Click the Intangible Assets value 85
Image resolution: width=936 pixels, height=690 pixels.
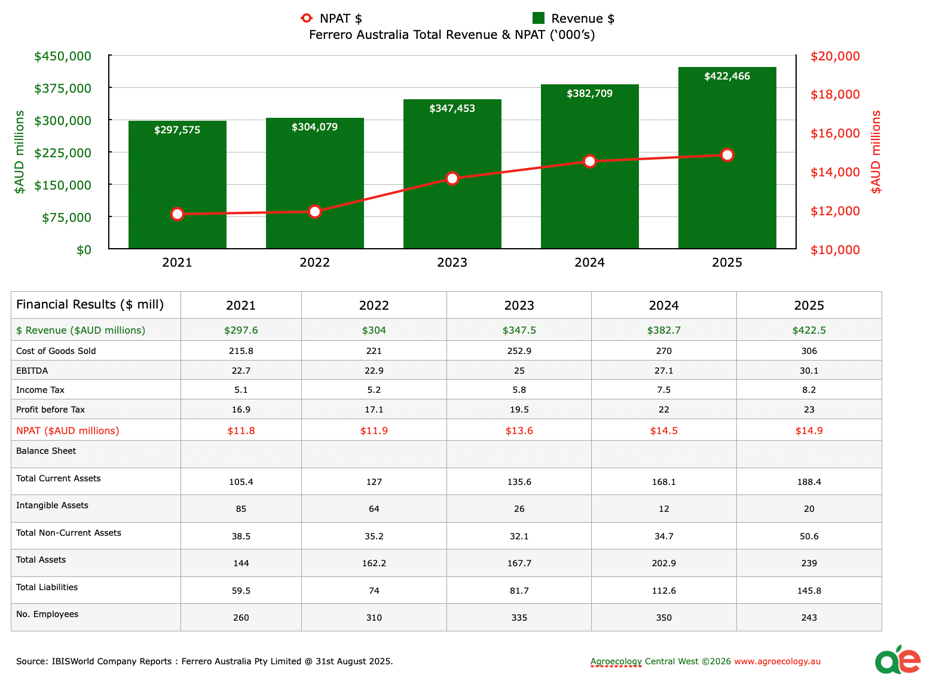[241, 509]
